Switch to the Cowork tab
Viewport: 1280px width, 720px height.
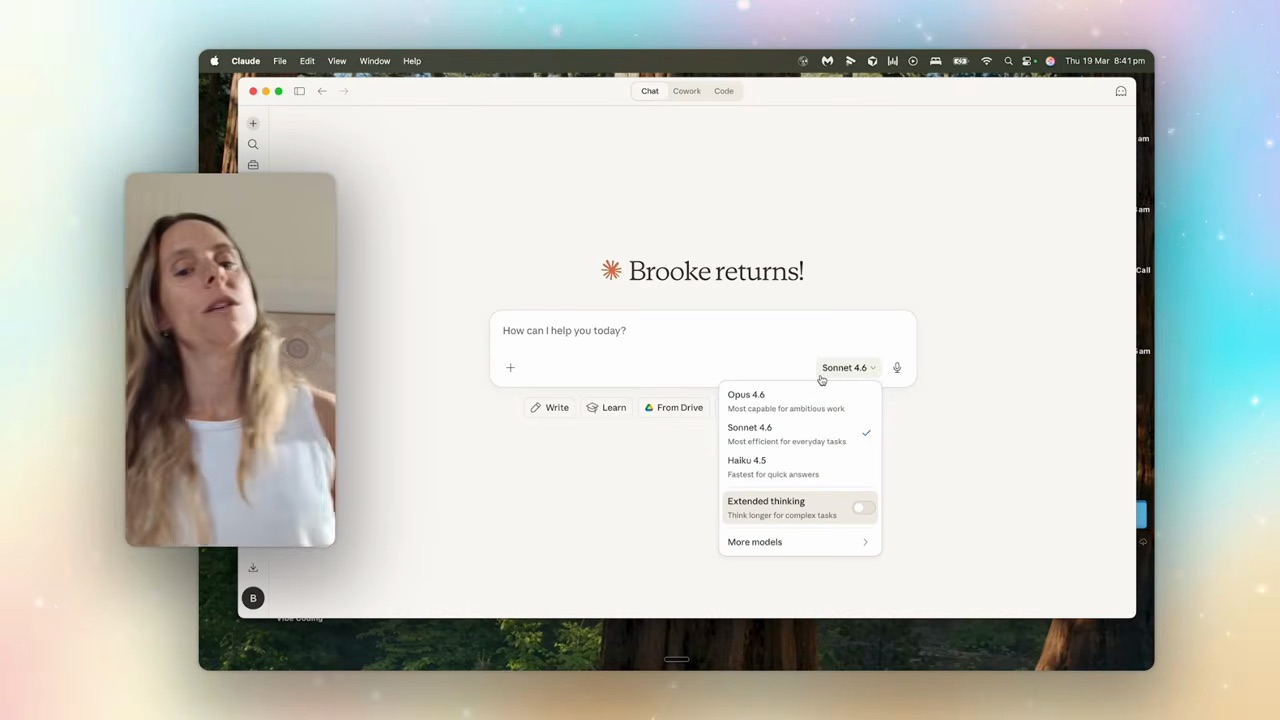687,91
